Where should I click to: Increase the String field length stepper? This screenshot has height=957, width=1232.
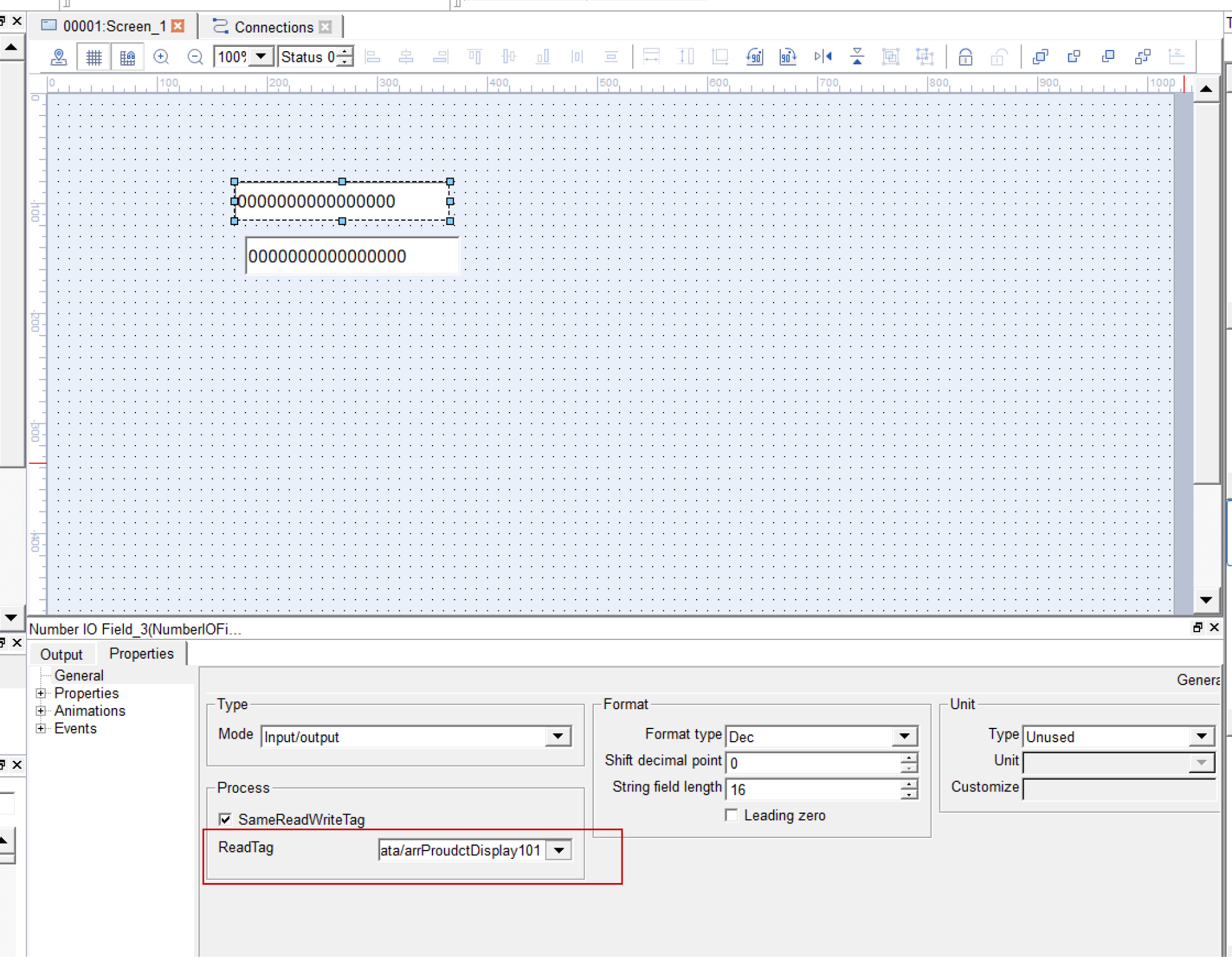(909, 784)
